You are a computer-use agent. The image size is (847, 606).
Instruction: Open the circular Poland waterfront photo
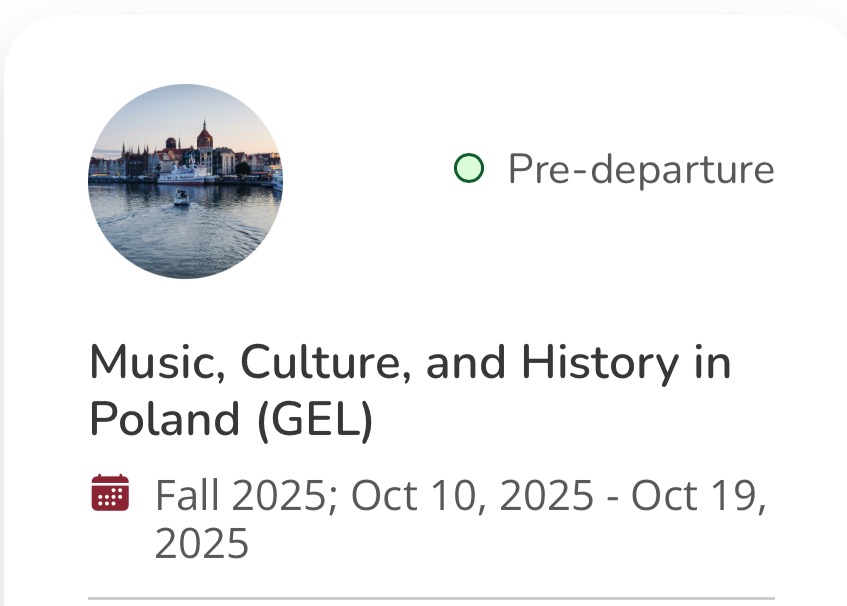pos(185,181)
